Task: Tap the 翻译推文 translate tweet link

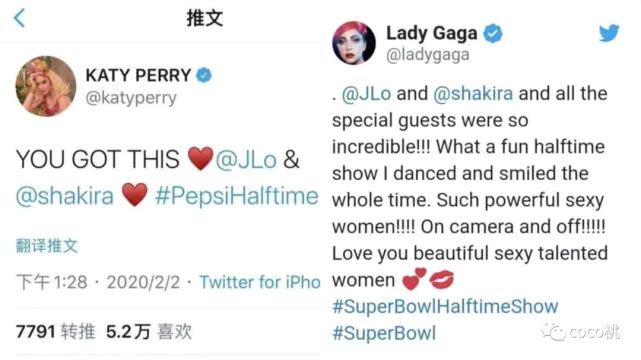Action: click(x=47, y=246)
